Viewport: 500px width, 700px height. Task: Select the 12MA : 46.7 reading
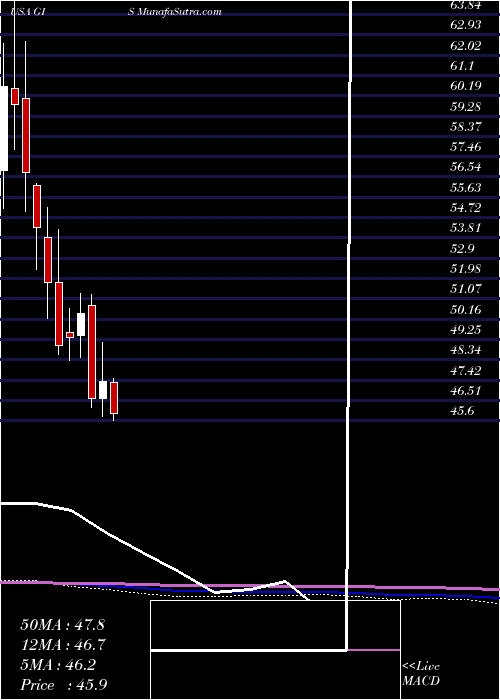coord(62,645)
